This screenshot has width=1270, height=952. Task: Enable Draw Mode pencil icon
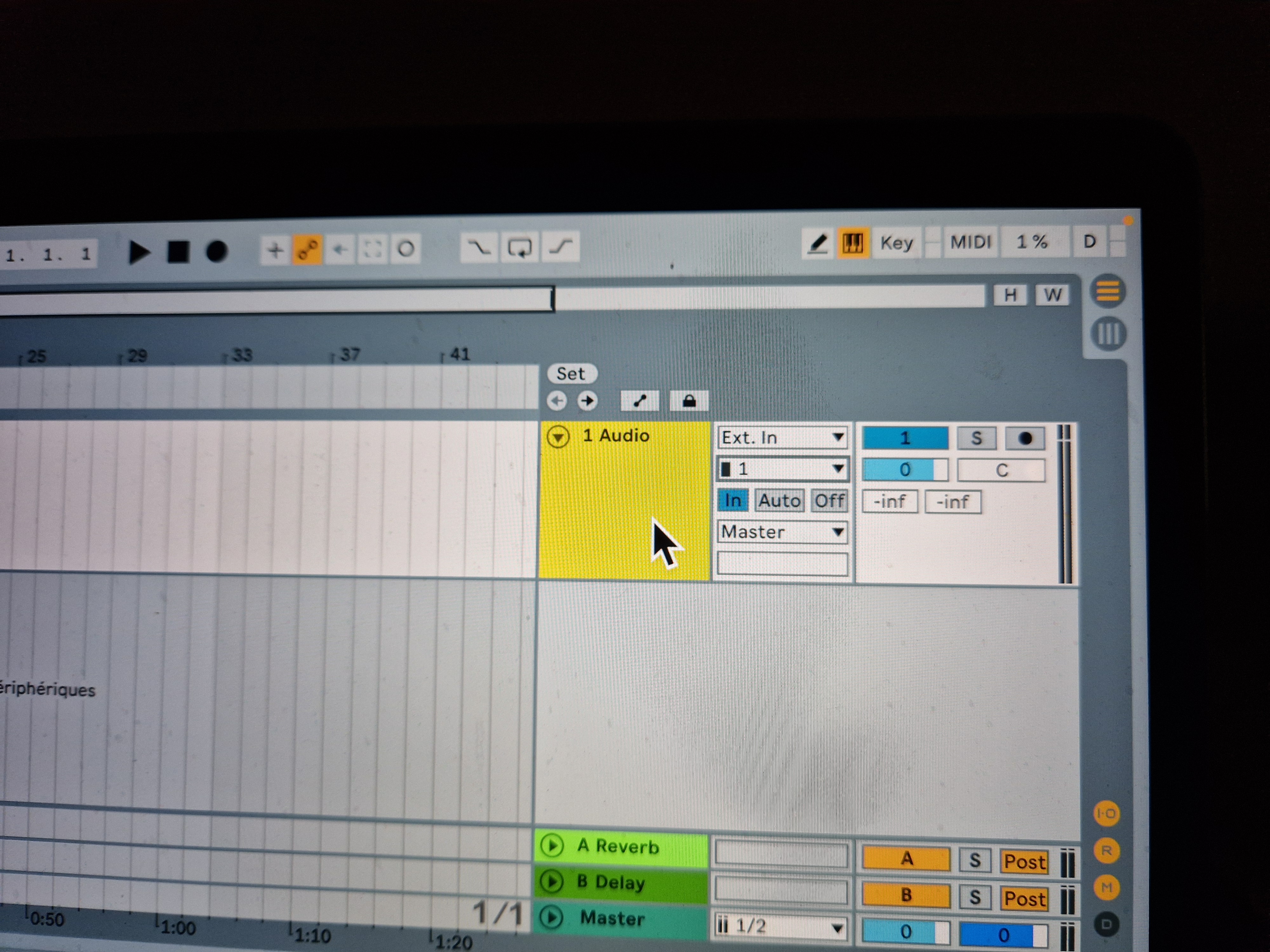point(818,243)
